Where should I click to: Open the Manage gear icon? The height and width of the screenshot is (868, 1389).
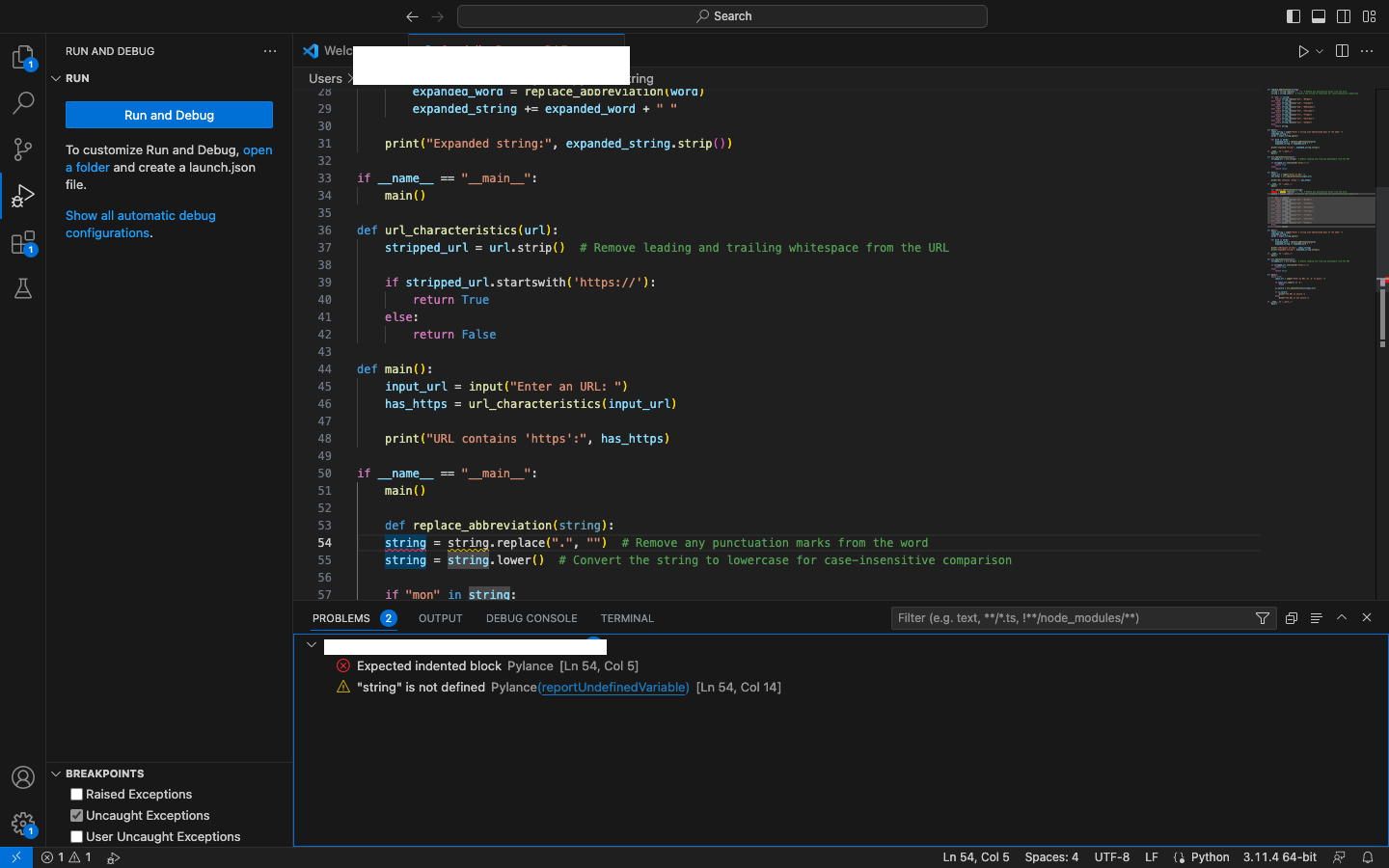[x=23, y=824]
